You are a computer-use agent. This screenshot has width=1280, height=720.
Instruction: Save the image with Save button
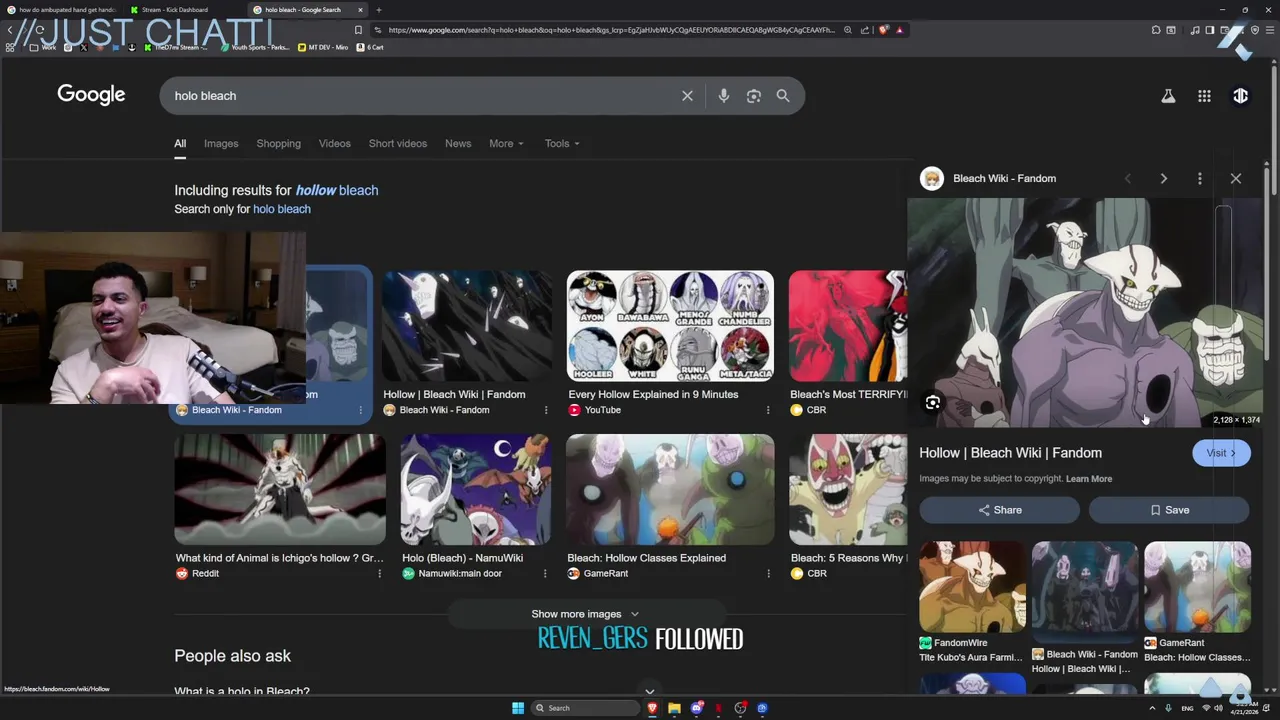[x=1169, y=510]
